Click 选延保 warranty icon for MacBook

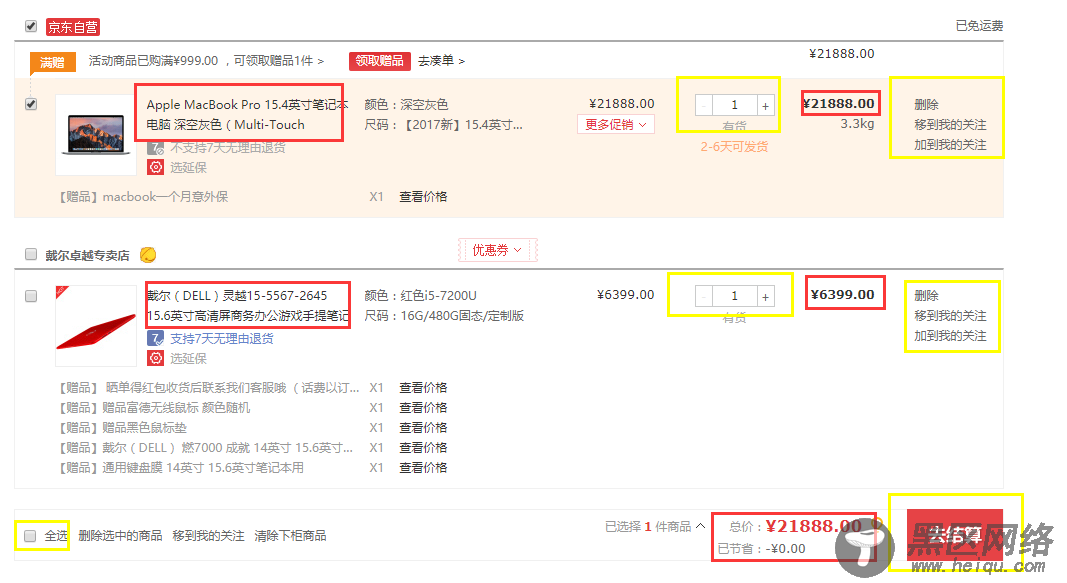coord(156,167)
